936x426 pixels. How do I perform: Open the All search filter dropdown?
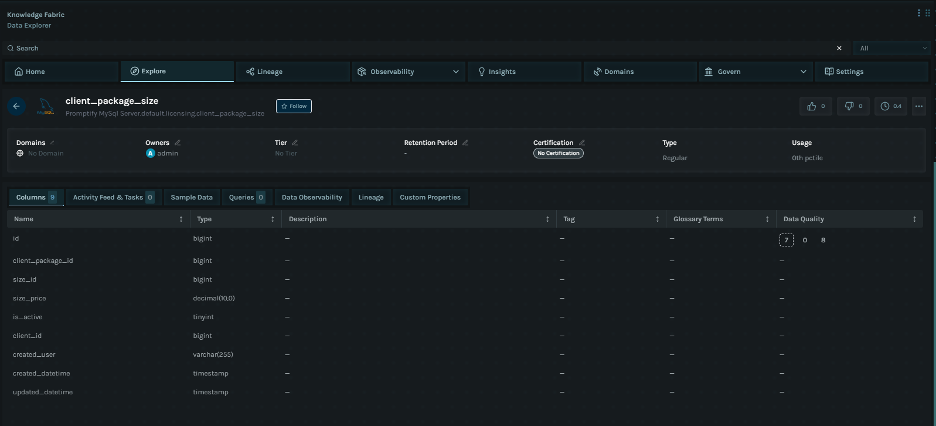(x=892, y=48)
